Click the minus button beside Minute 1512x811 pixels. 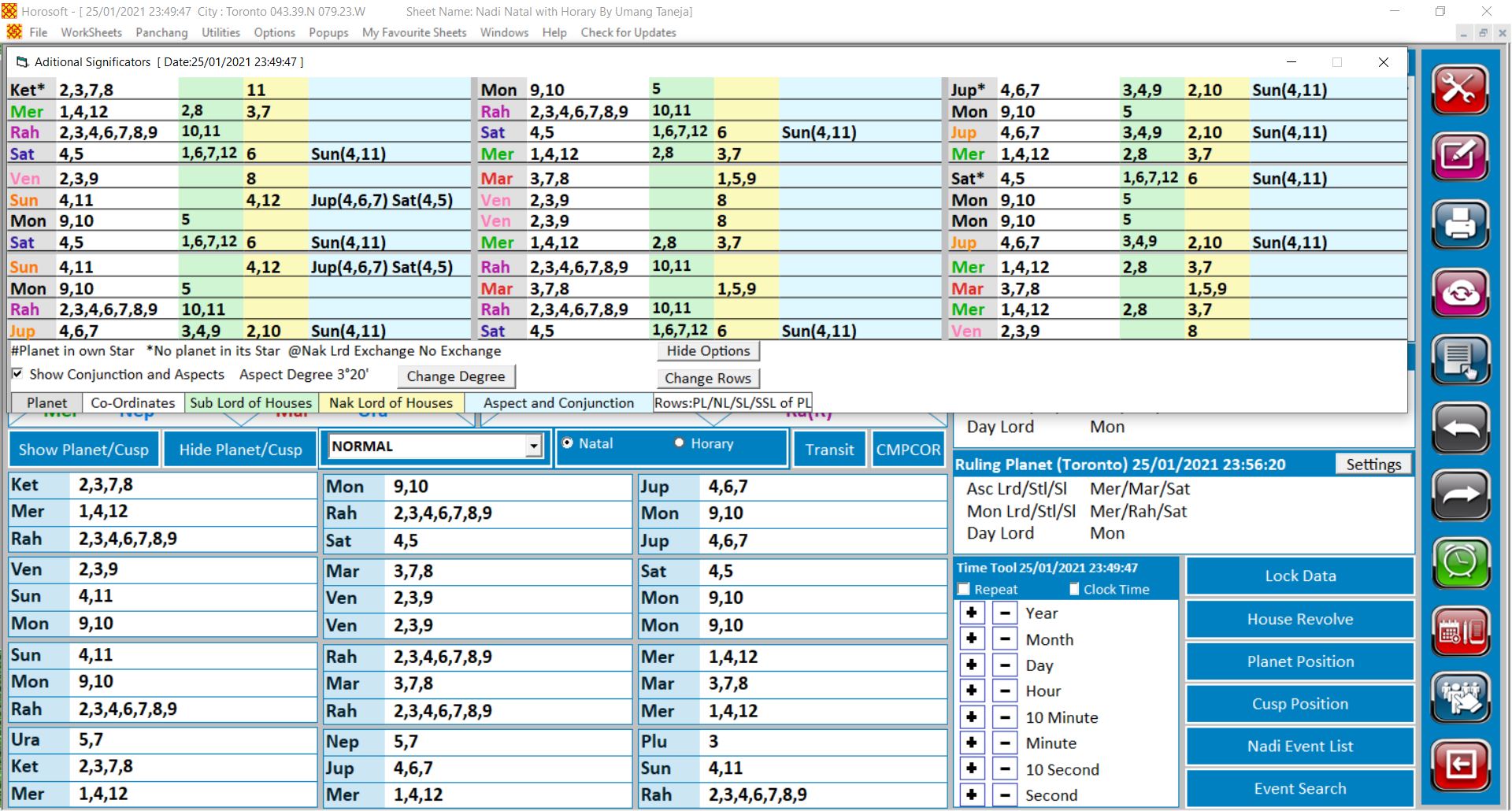coord(1005,742)
